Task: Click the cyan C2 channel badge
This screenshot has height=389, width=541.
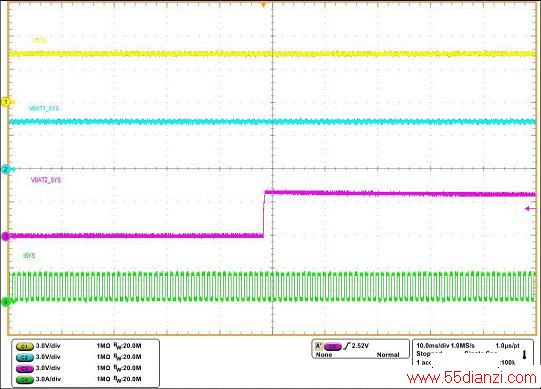Action: (25, 357)
